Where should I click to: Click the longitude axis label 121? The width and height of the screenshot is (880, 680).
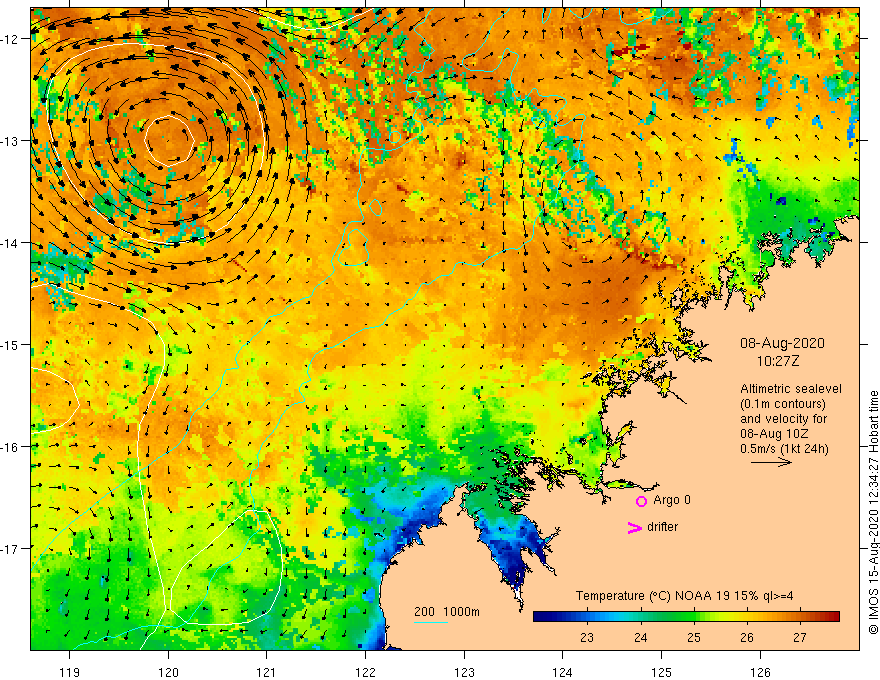266,672
